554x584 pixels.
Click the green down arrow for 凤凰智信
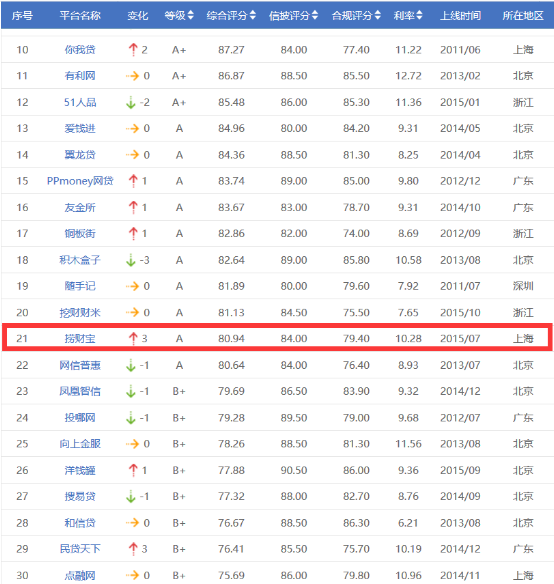[x=131, y=391]
